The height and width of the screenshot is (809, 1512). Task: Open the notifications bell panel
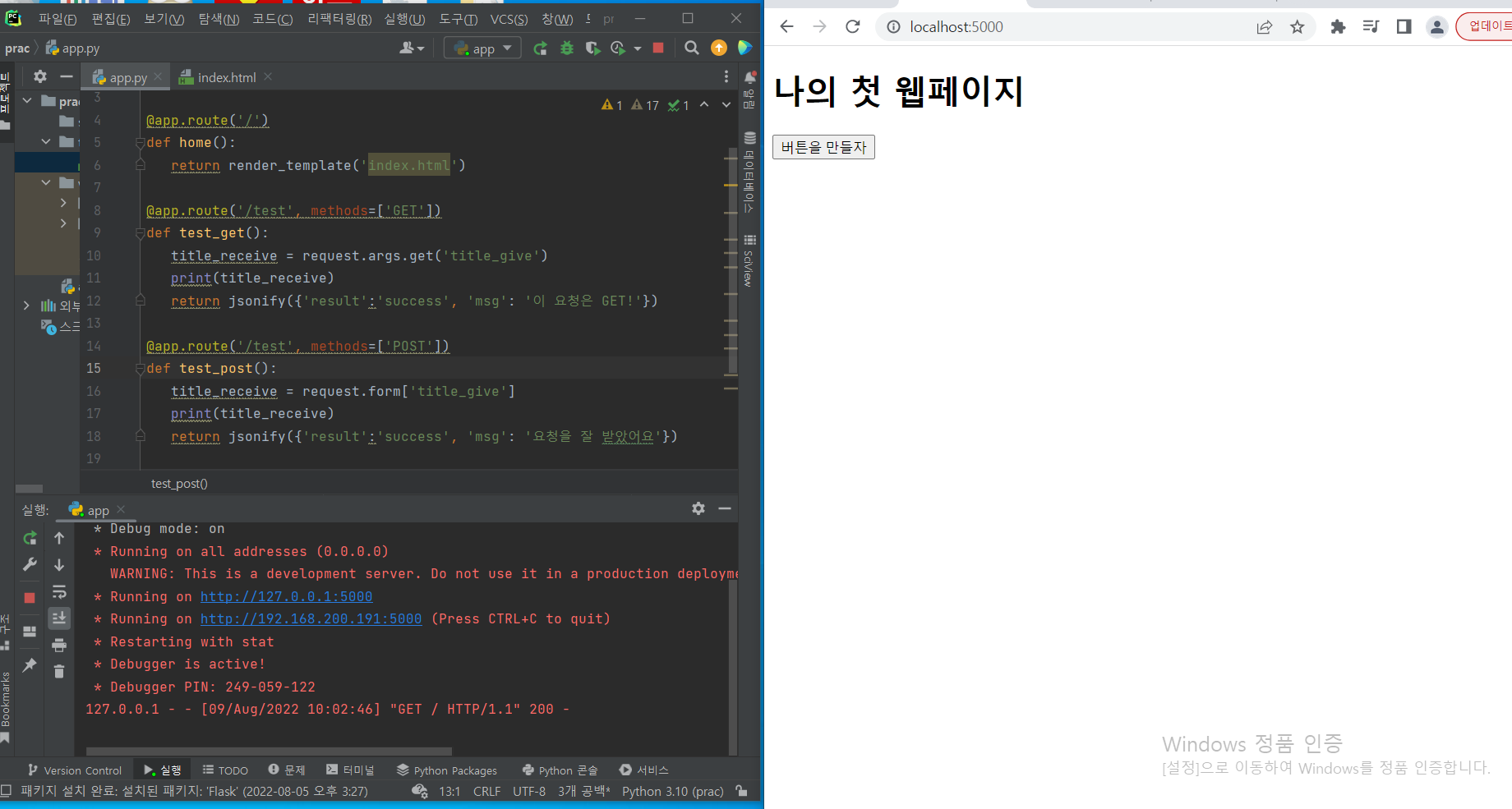[749, 77]
